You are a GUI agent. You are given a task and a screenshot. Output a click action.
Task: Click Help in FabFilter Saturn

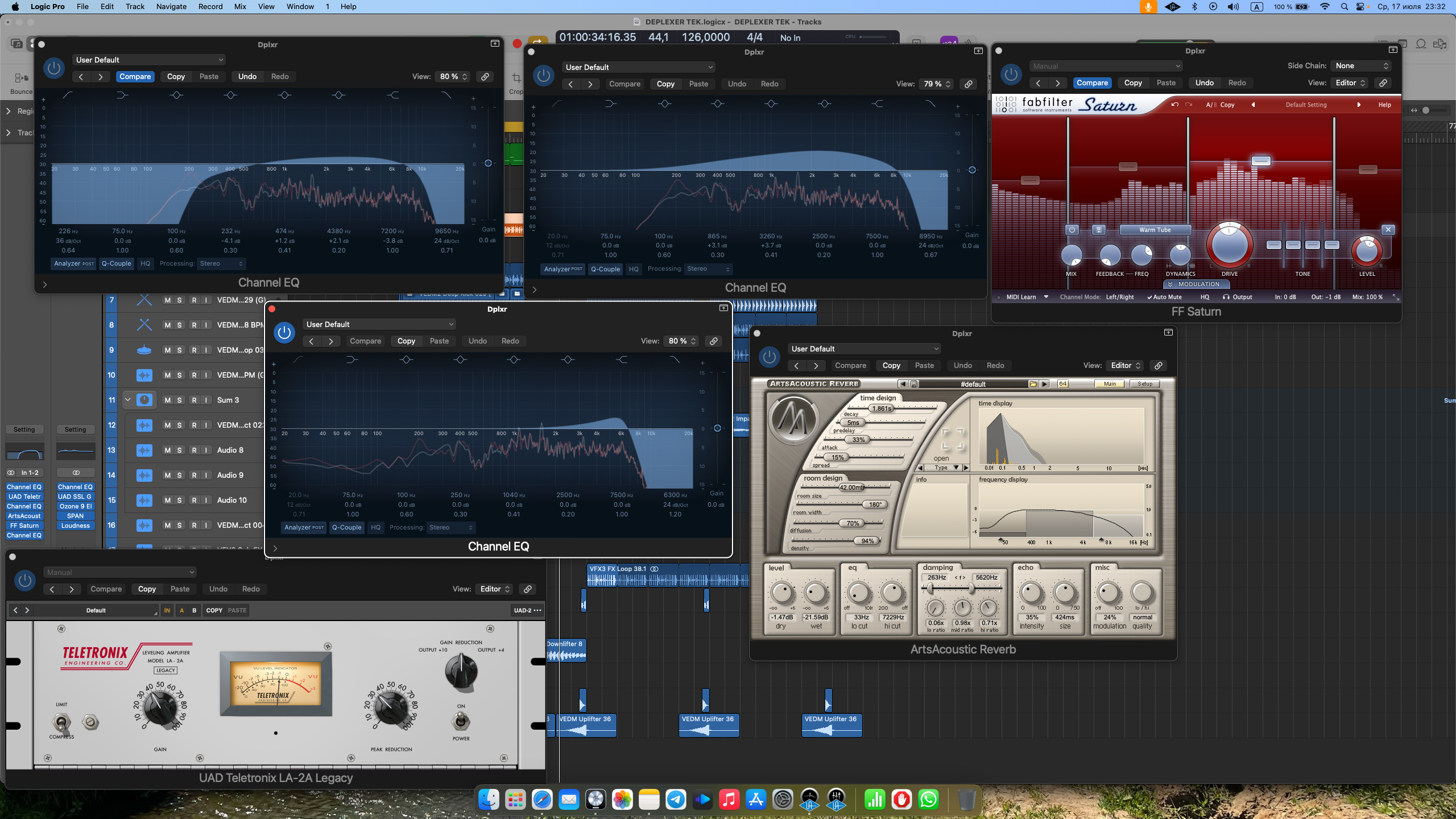click(x=1384, y=105)
